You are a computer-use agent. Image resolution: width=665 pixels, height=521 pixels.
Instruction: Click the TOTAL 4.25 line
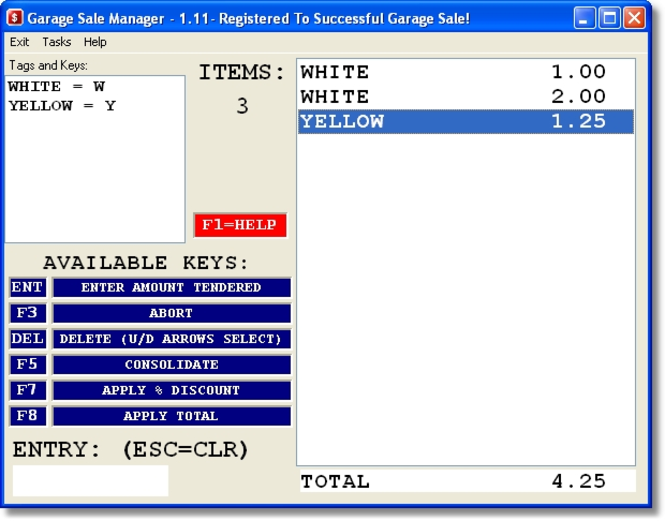point(468,481)
